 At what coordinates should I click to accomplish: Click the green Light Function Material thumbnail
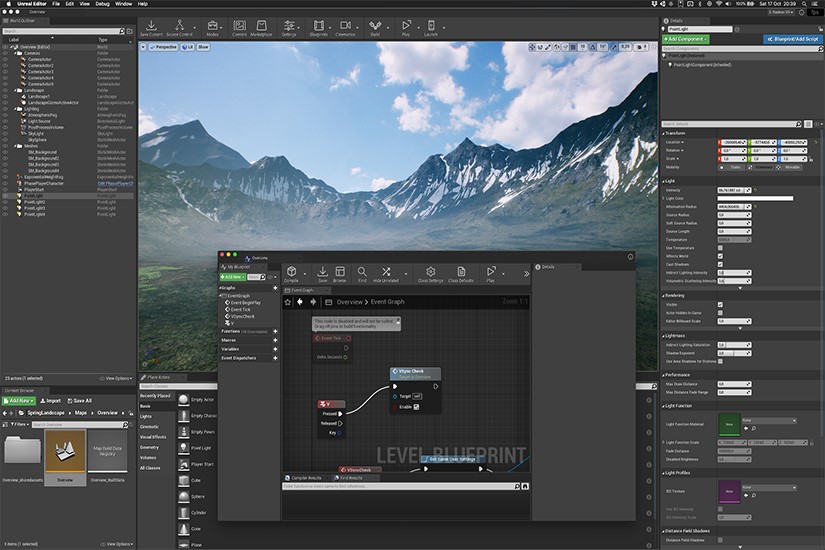click(729, 424)
